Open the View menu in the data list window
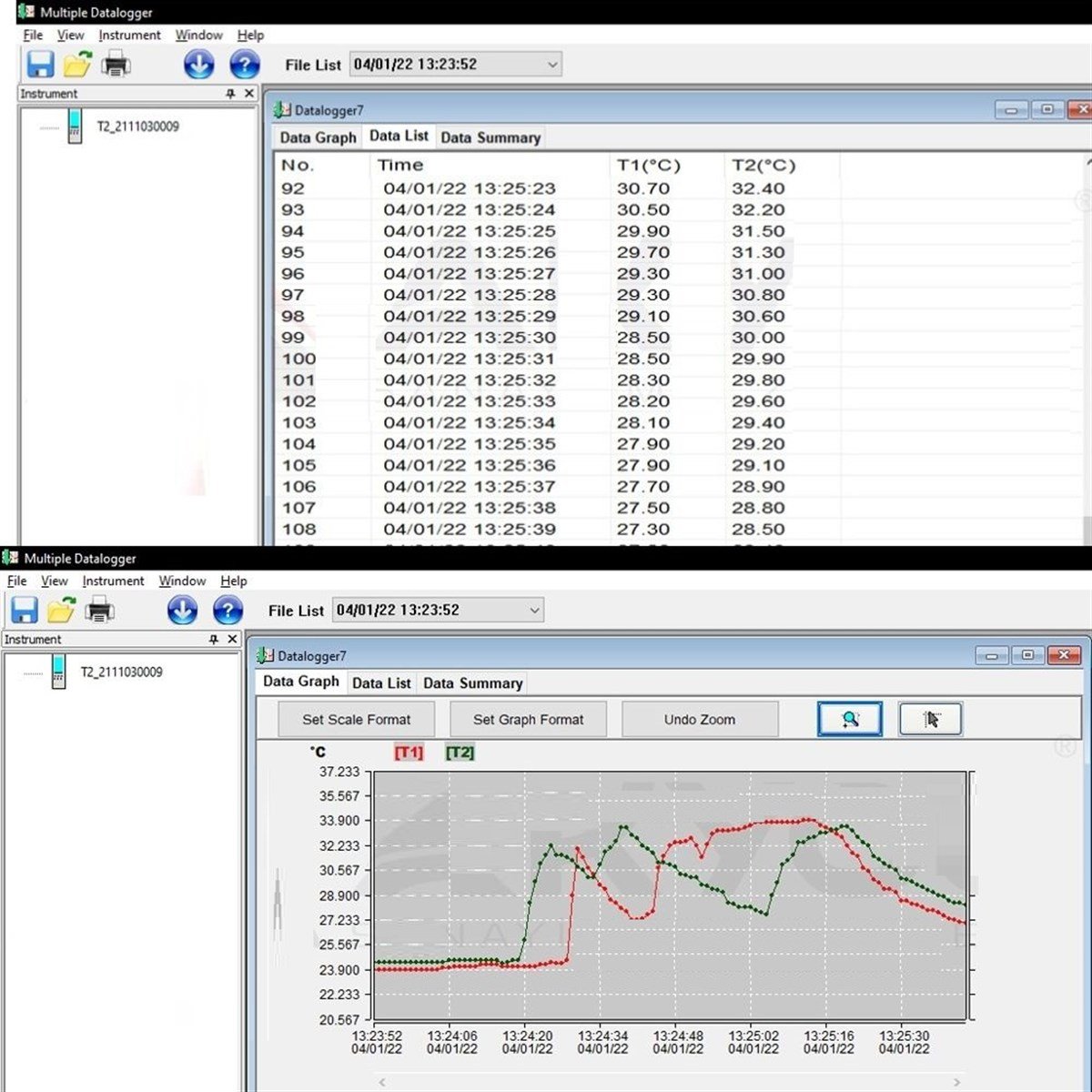This screenshot has width=1092, height=1092. 70,35
